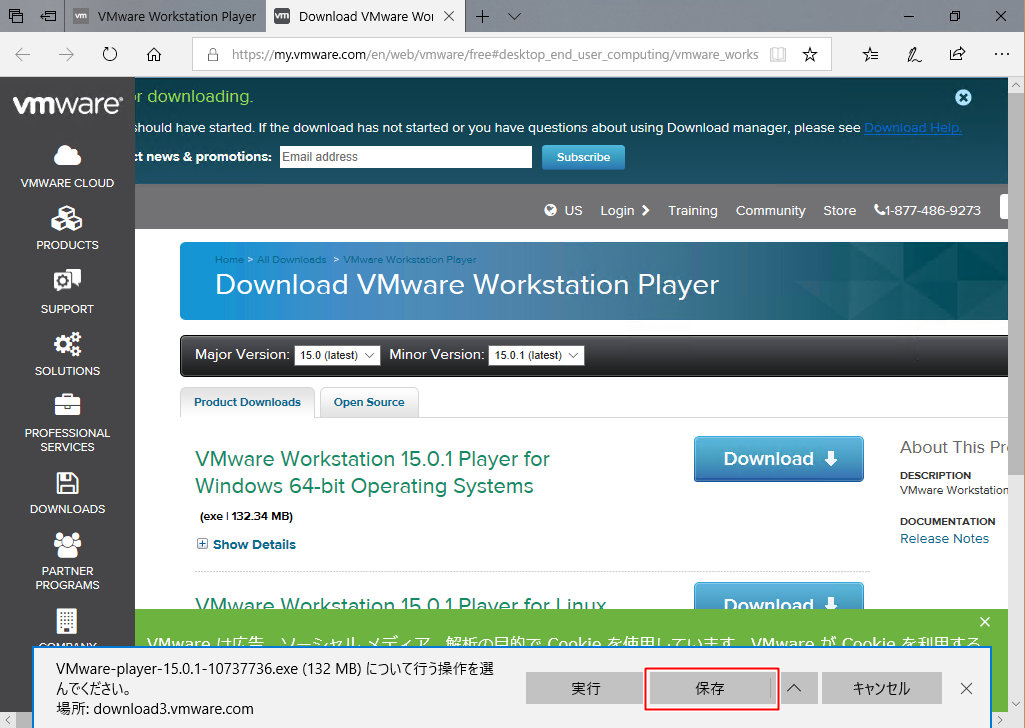Open the Release Notes link
This screenshot has height=728, width=1025.
pos(944,538)
